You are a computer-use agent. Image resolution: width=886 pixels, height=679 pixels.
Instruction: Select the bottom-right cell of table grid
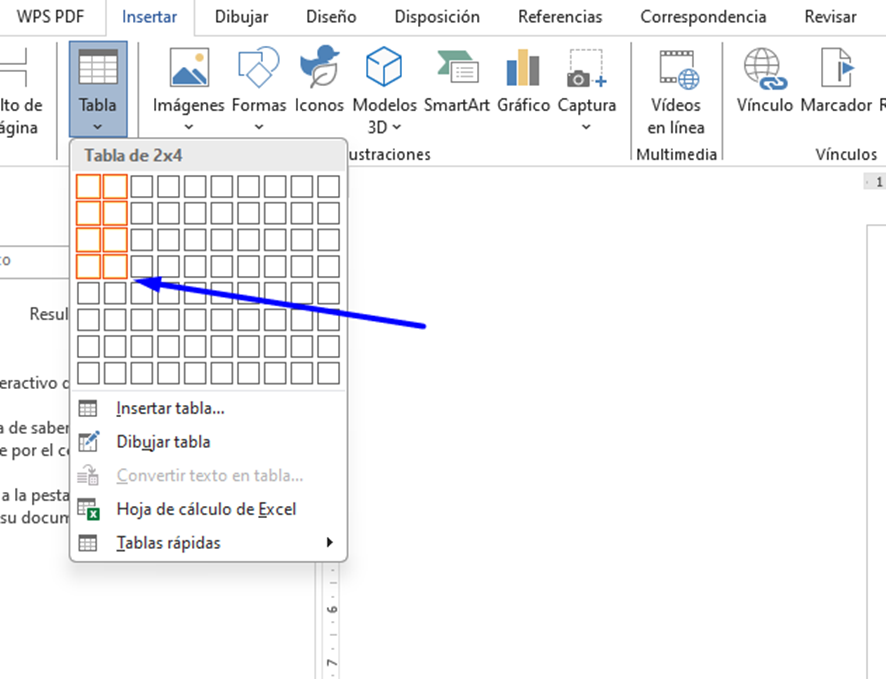[328, 373]
